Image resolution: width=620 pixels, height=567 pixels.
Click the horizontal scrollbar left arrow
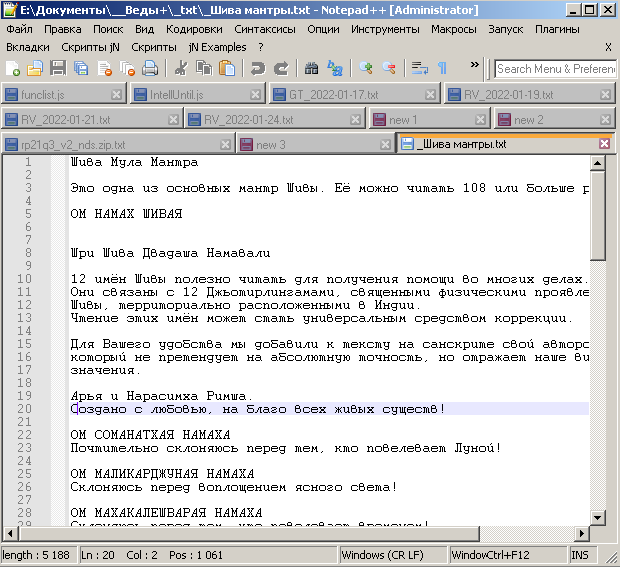[10, 534]
